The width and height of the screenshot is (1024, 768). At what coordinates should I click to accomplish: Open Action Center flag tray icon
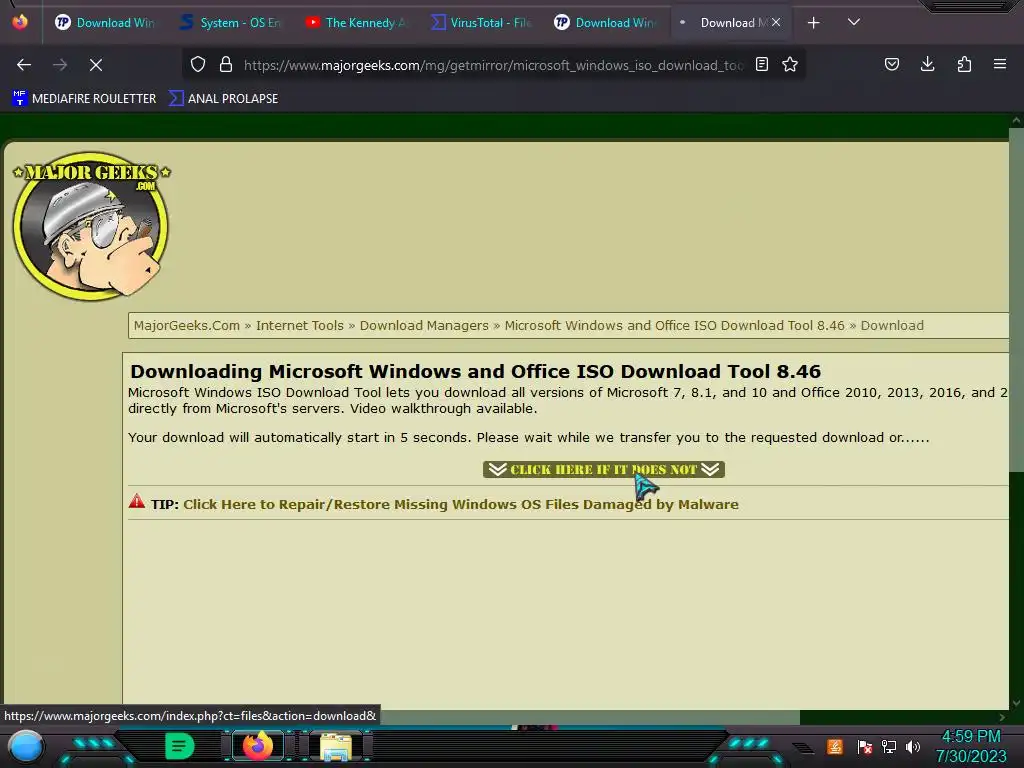click(864, 746)
